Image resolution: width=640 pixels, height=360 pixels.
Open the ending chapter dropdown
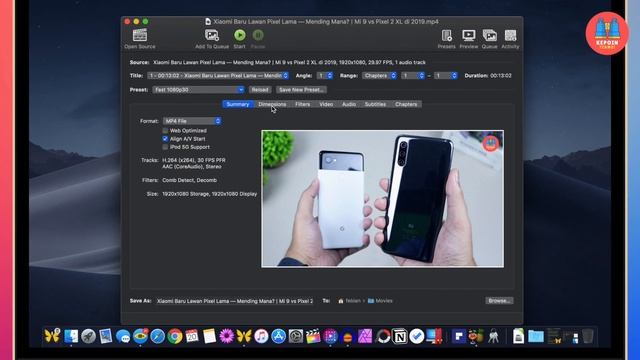coord(446,76)
